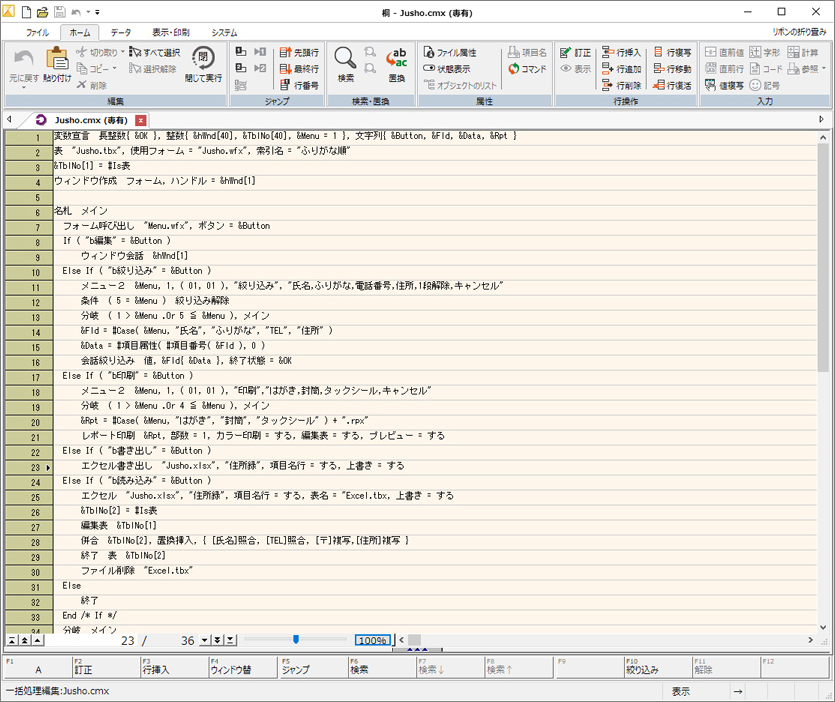Viewport: 835px width, 702px height.
Task: Open the quick access toolbar customize dropdown
Action: (97, 11)
